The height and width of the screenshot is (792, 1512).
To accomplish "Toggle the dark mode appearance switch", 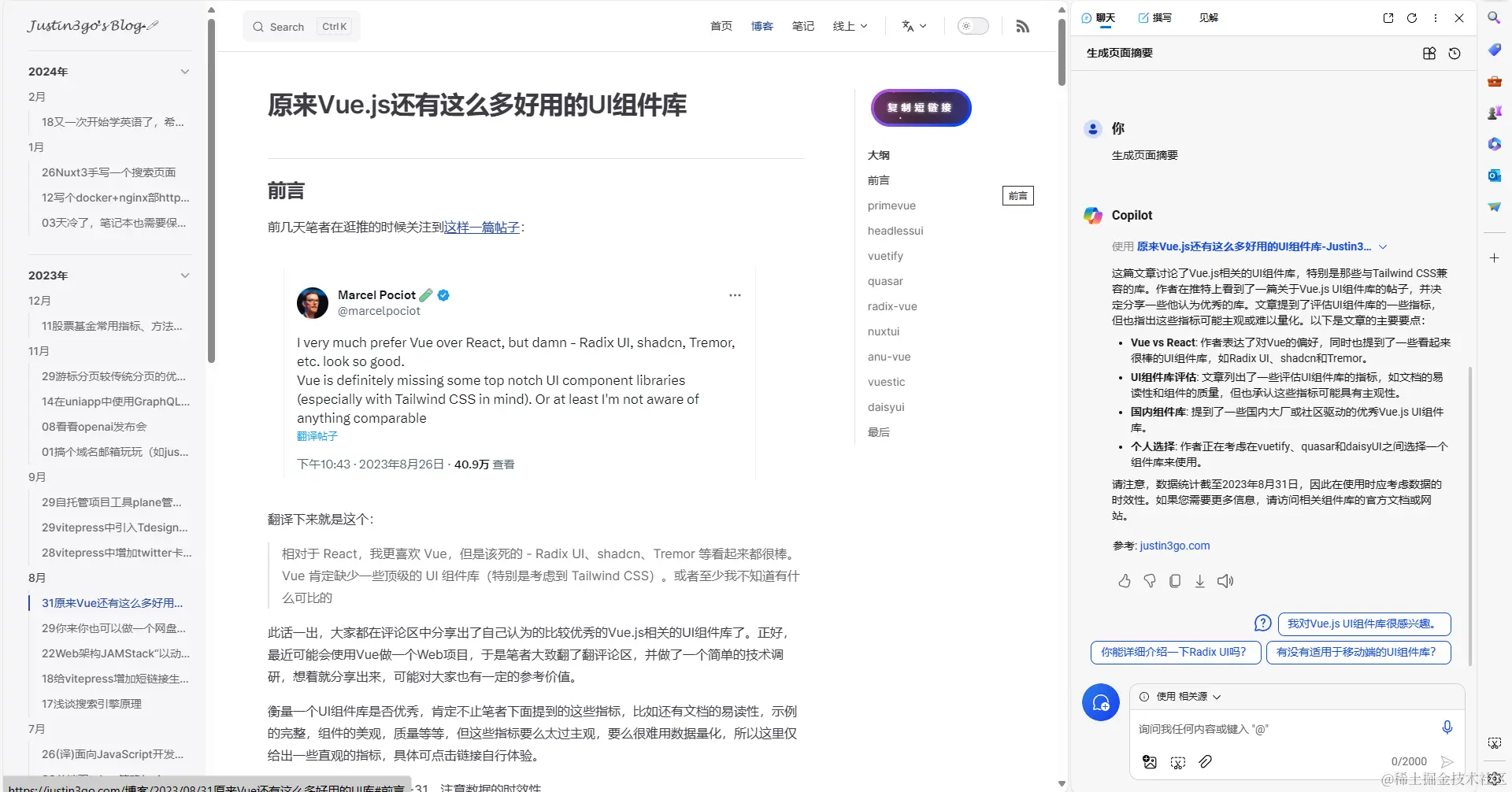I will [973, 26].
